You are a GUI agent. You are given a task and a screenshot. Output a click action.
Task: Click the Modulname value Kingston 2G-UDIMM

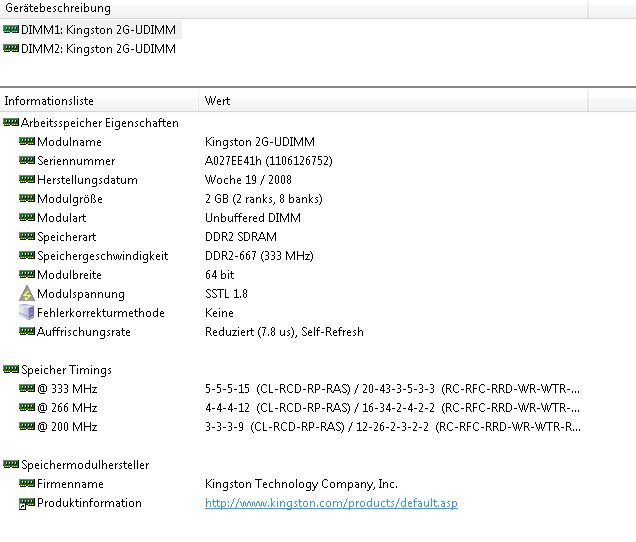[x=260, y=142]
